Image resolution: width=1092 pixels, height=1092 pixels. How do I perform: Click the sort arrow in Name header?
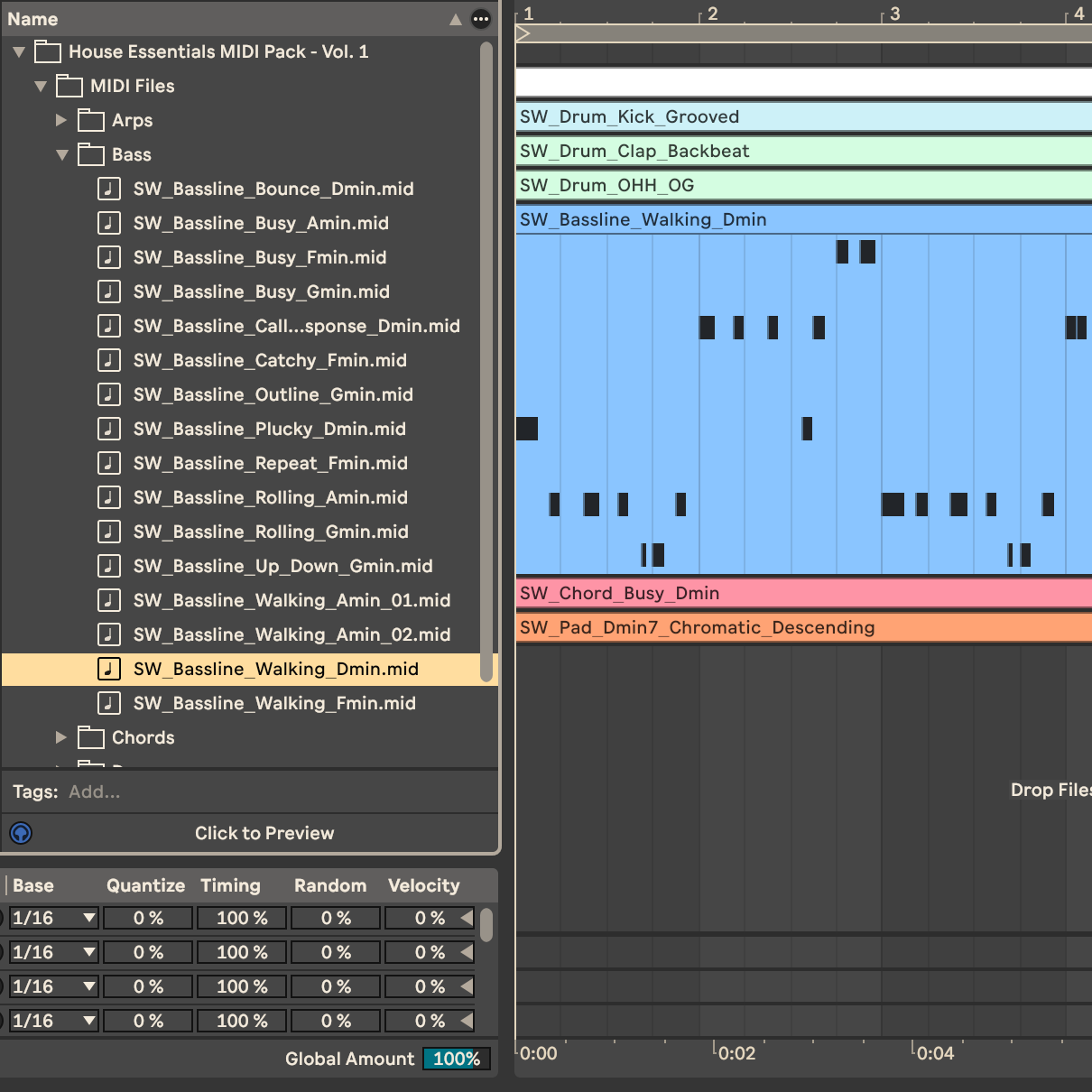456,19
